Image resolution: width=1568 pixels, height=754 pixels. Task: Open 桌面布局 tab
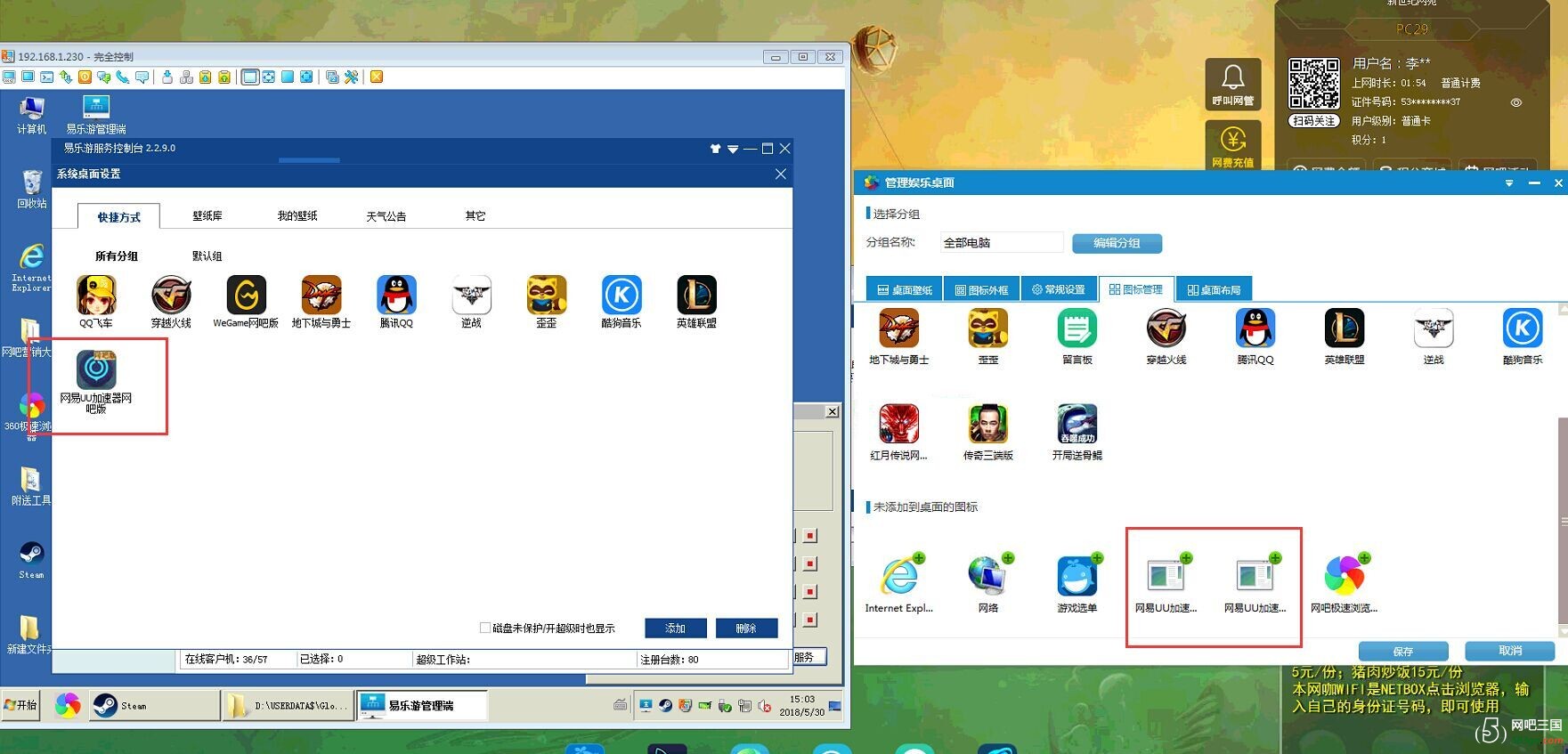[x=1215, y=289]
